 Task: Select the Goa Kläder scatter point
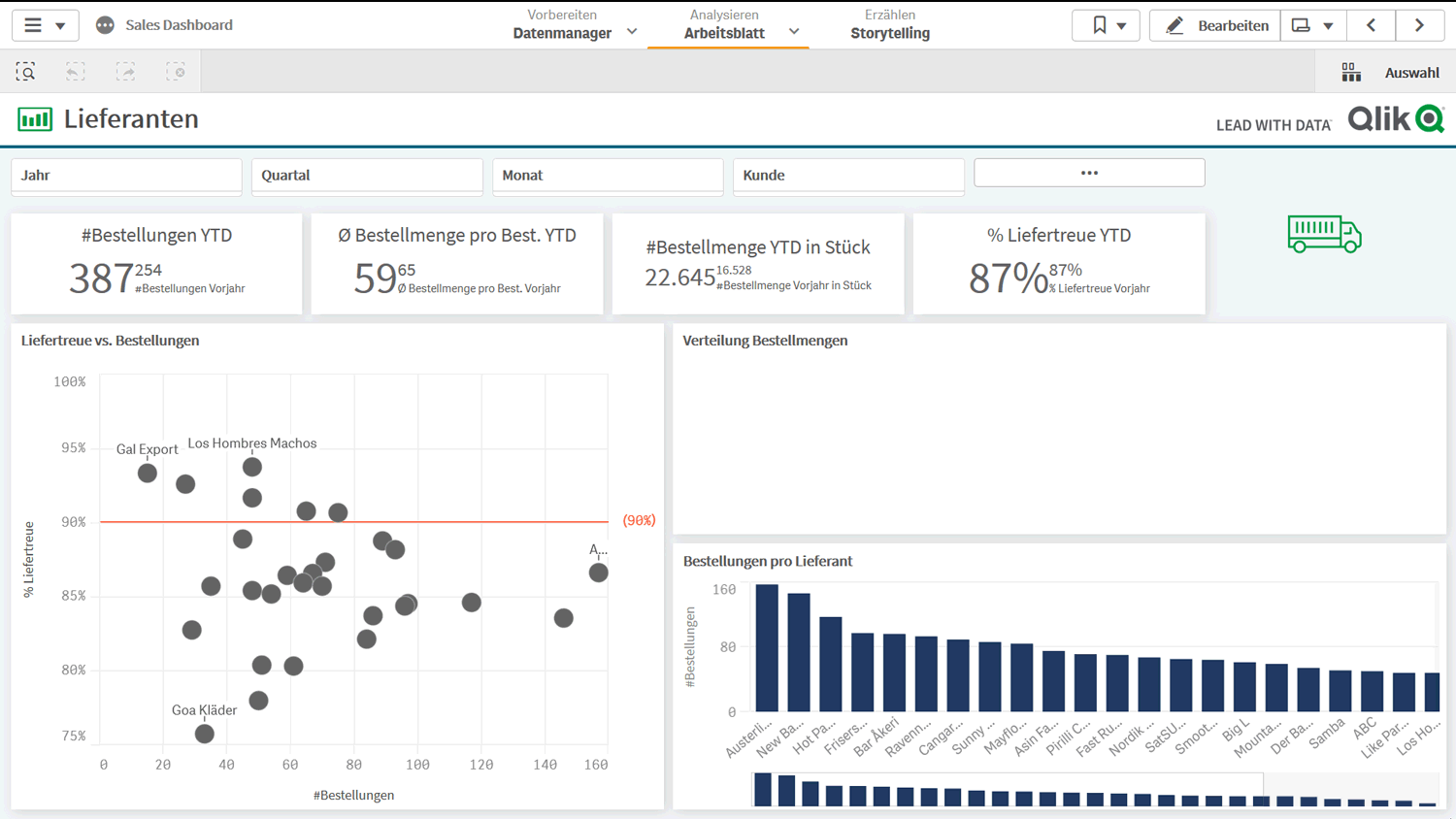[204, 734]
